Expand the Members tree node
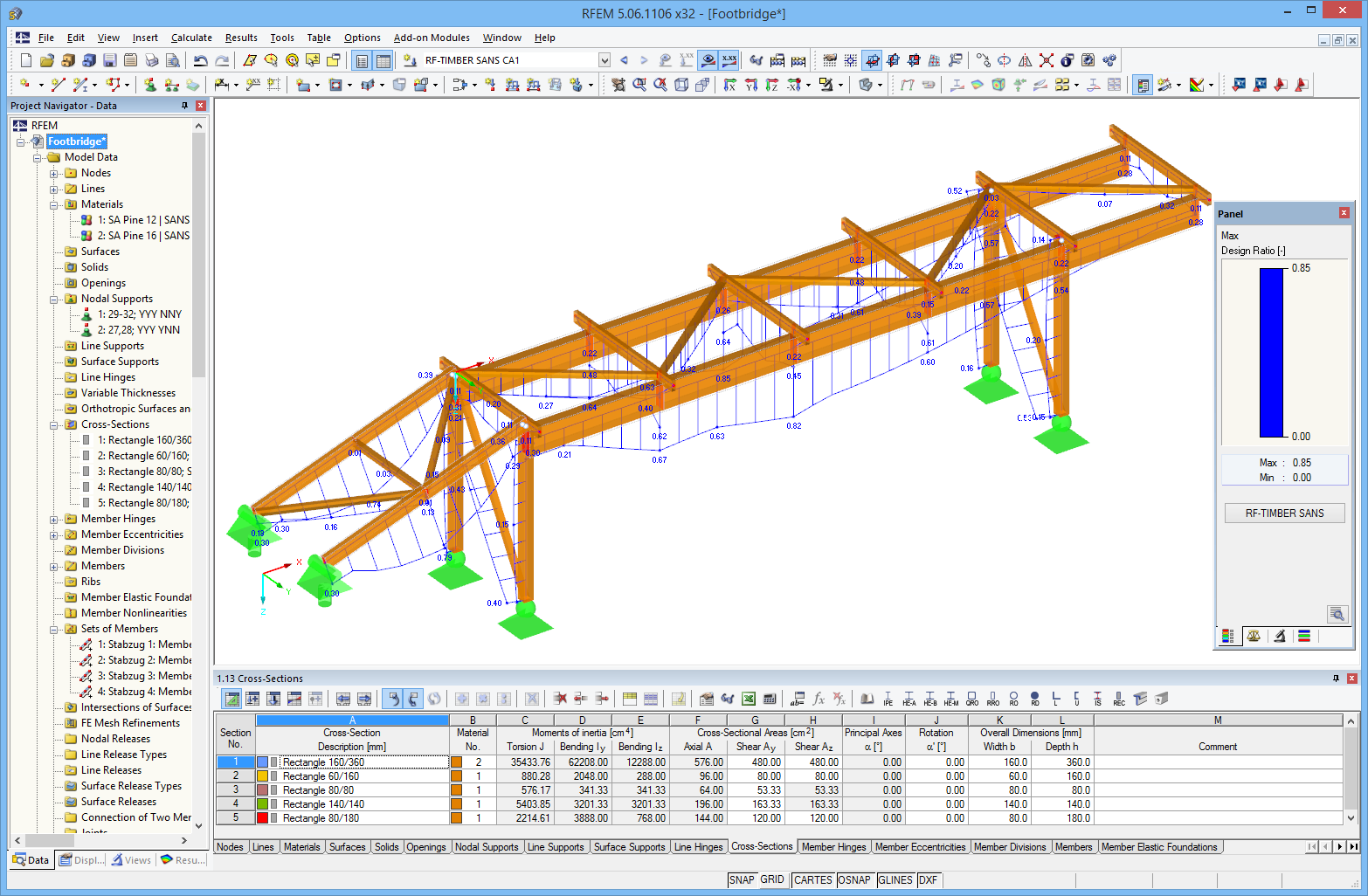Screen dimensions: 1368x896 click(x=54, y=565)
